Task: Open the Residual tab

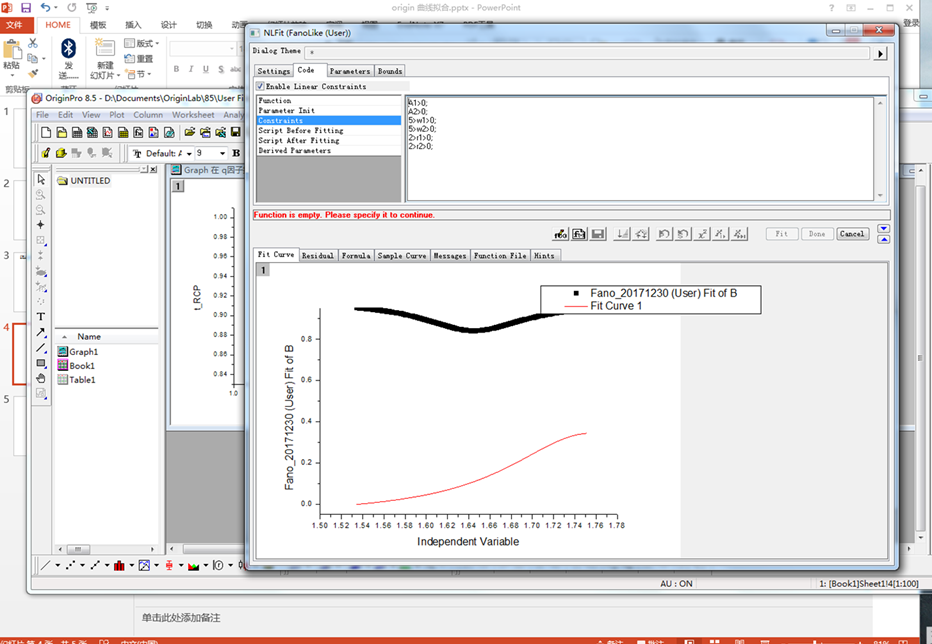Action: click(x=317, y=256)
